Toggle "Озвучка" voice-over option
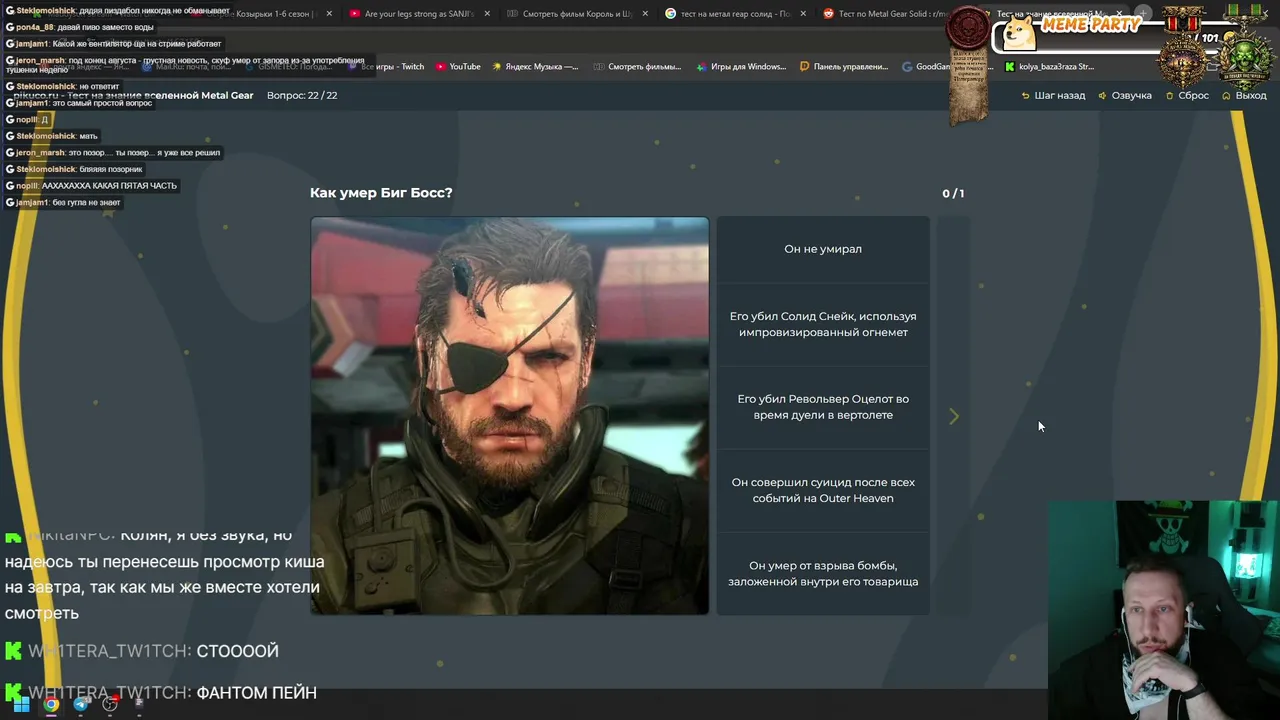 point(1124,95)
